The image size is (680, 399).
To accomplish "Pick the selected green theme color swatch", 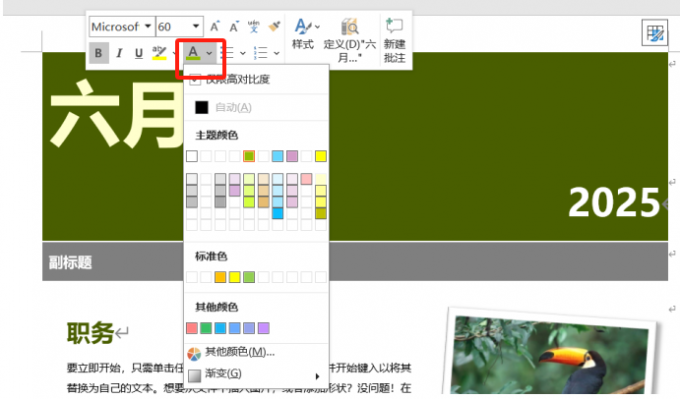I will 249,156.
